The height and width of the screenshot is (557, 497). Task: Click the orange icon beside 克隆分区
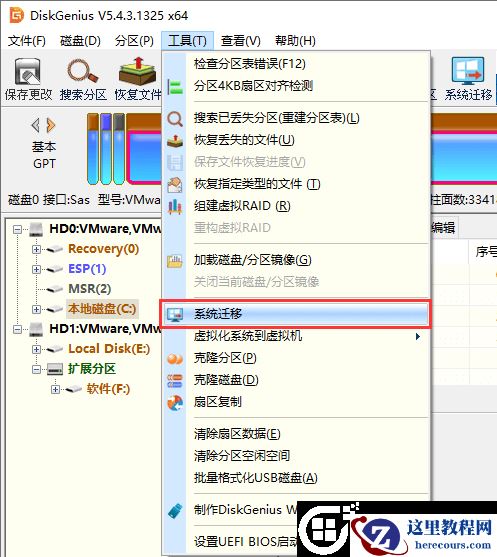tap(175, 359)
